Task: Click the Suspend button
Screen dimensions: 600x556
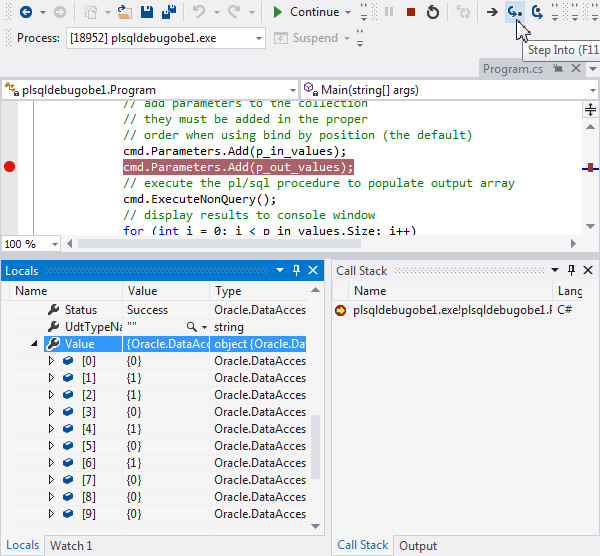Action: pos(306,38)
